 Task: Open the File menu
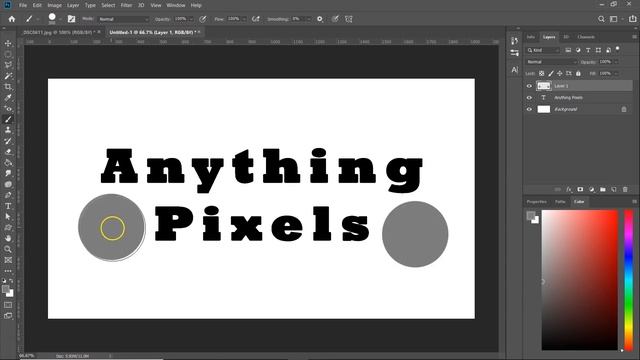[x=23, y=5]
